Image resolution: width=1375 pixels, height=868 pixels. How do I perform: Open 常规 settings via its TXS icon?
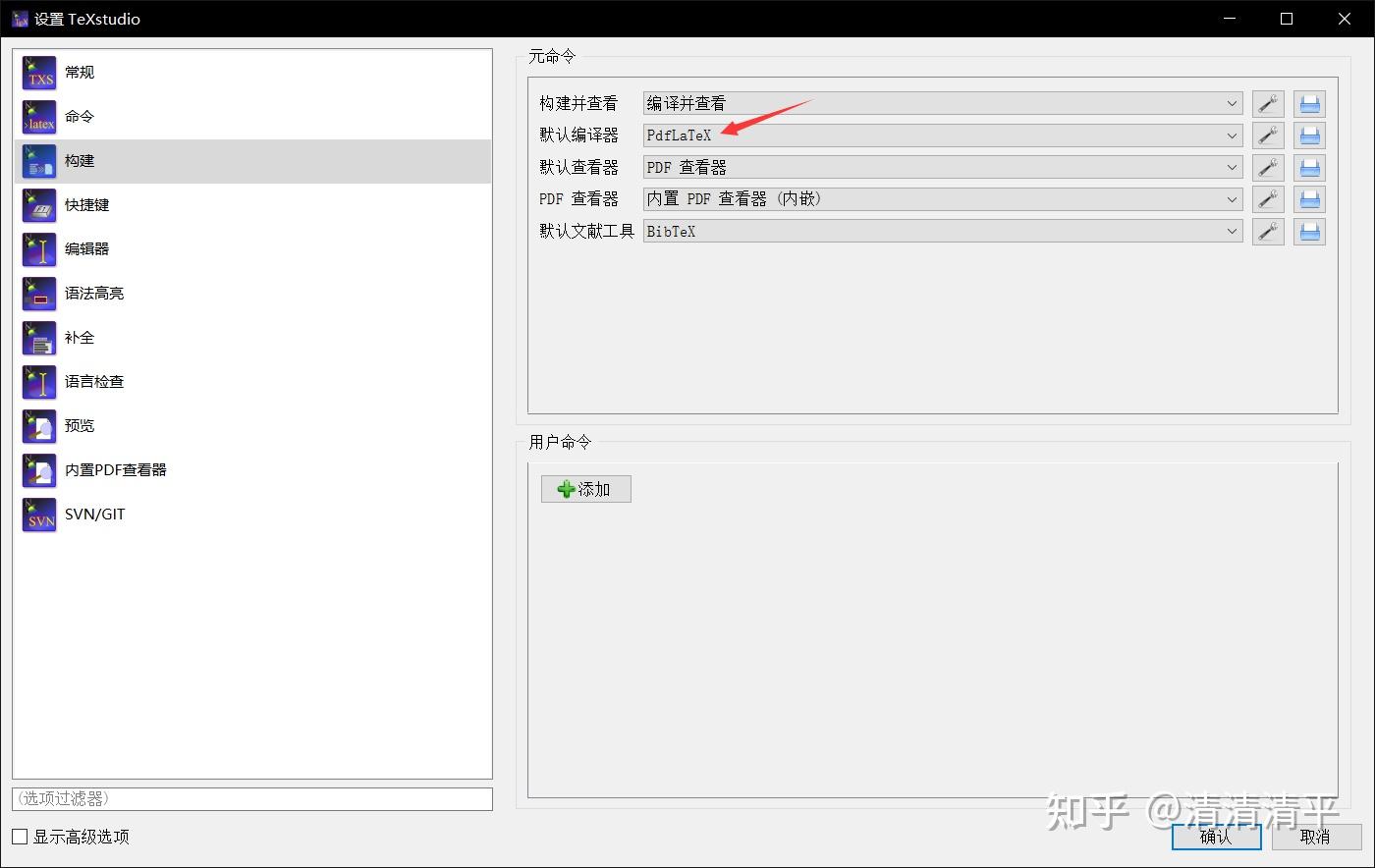point(38,72)
